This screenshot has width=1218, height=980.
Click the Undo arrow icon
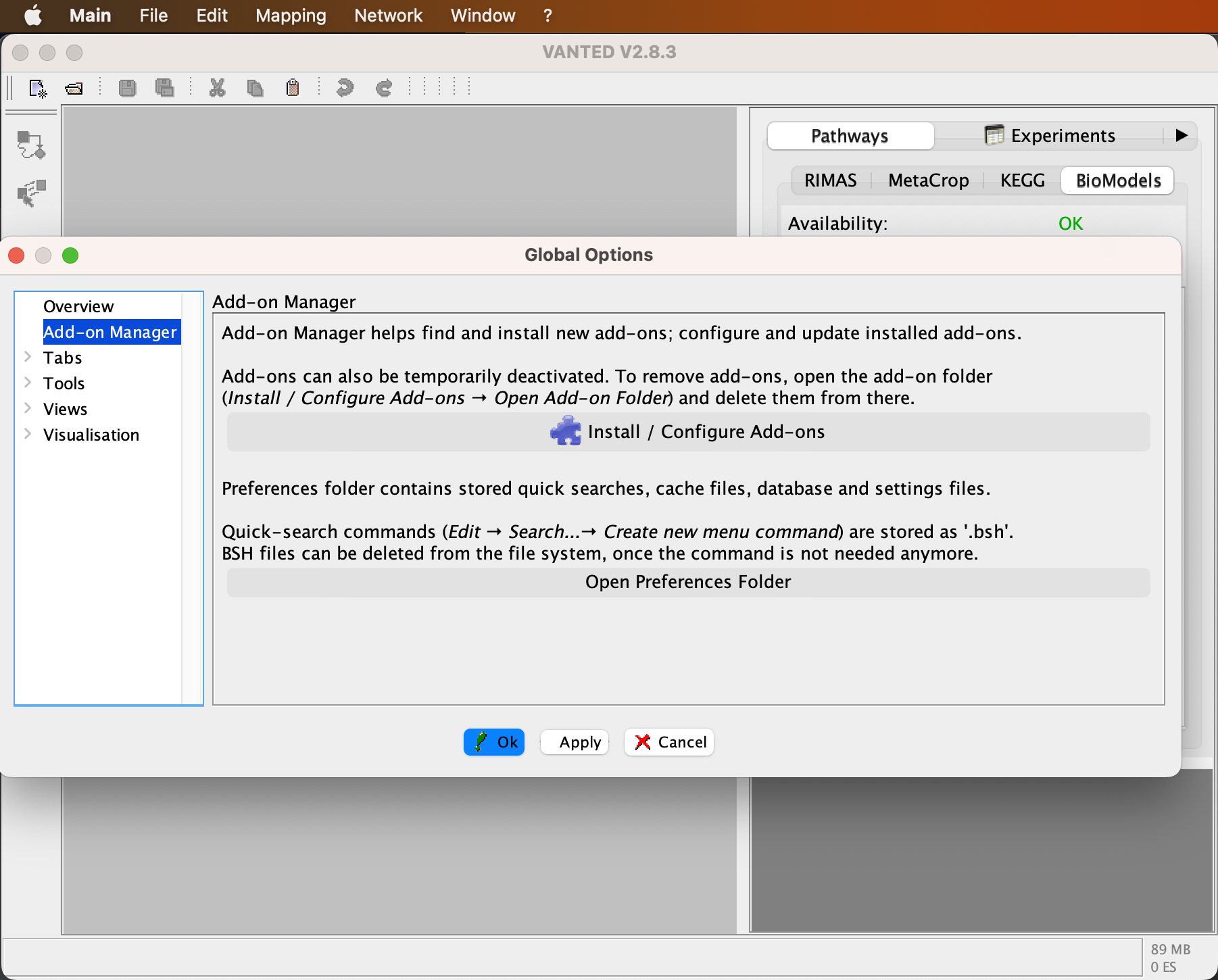[345, 89]
